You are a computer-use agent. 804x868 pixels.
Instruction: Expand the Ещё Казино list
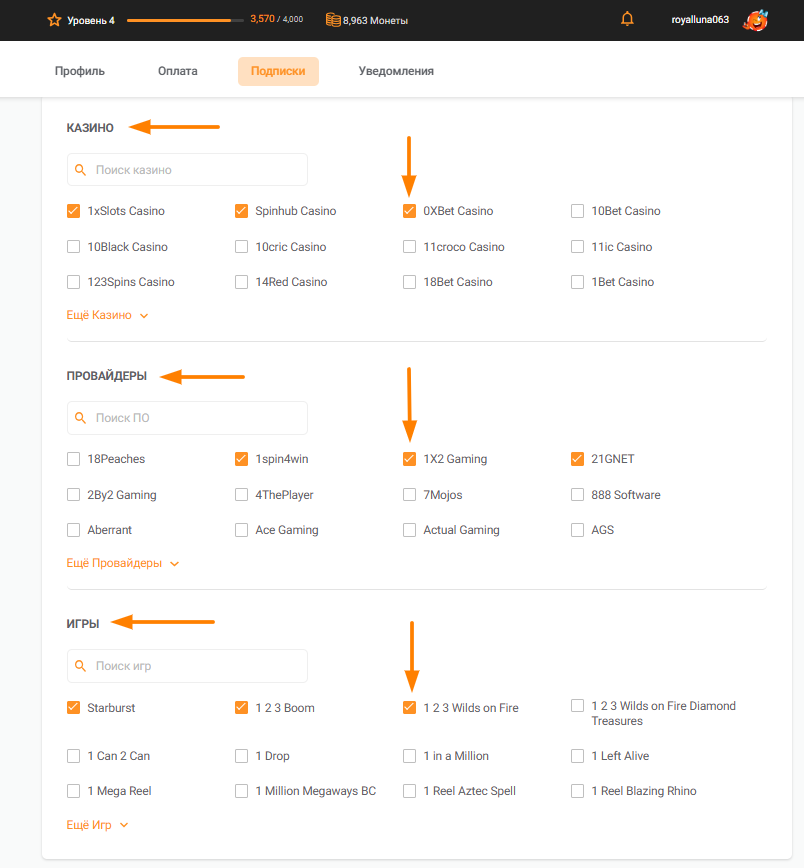click(x=107, y=315)
